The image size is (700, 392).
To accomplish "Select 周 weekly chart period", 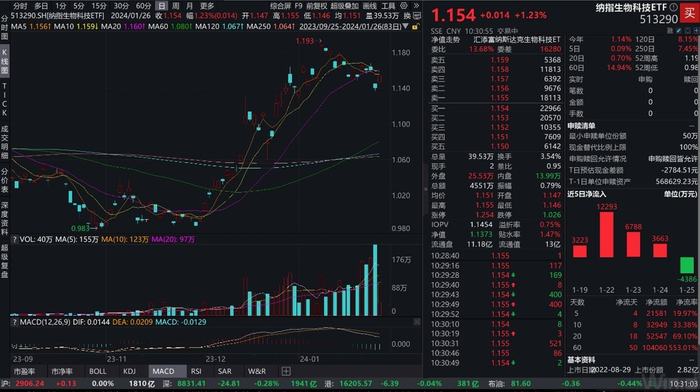I will pyautogui.click(x=176, y=6).
